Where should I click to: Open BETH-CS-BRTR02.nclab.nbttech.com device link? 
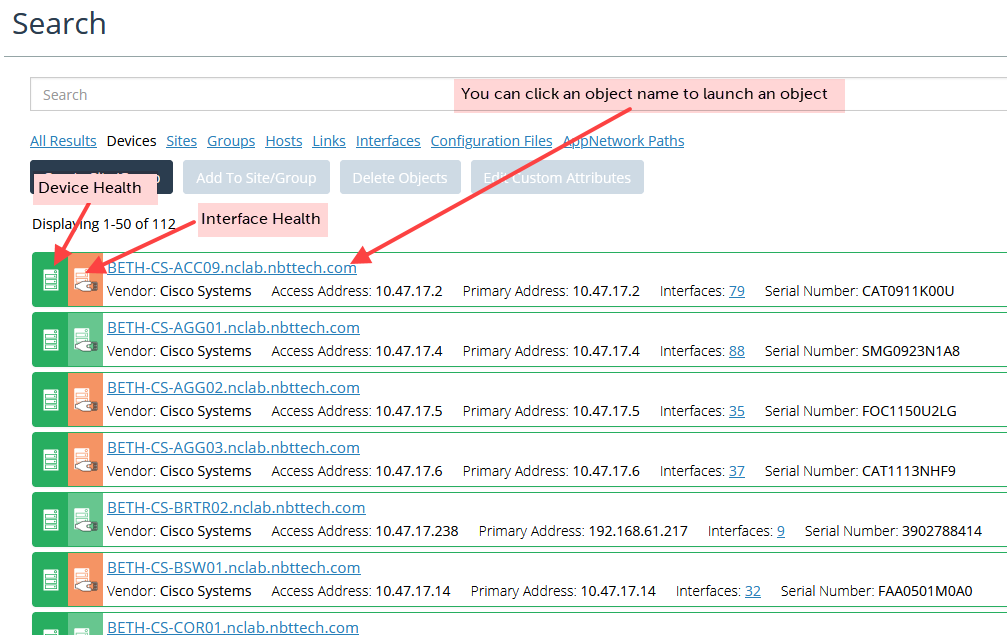point(236,508)
